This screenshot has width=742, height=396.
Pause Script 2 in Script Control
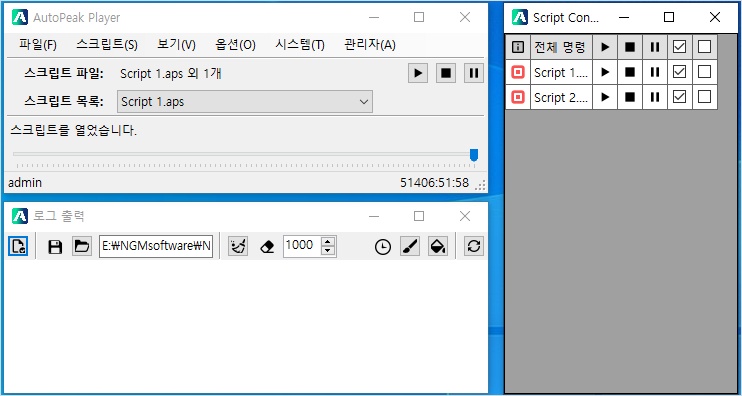[x=655, y=97]
